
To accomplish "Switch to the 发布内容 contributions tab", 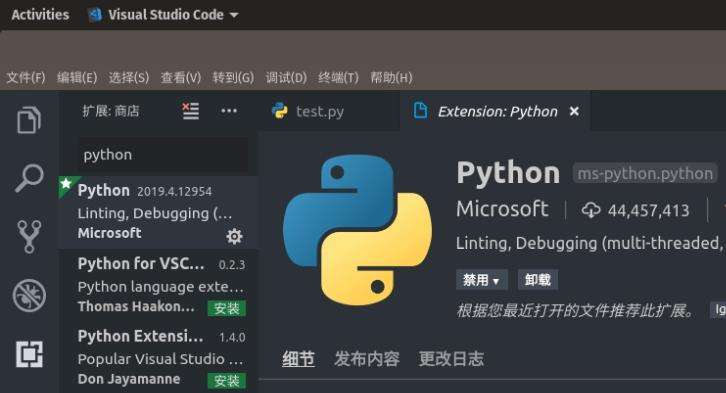I will click(x=367, y=359).
